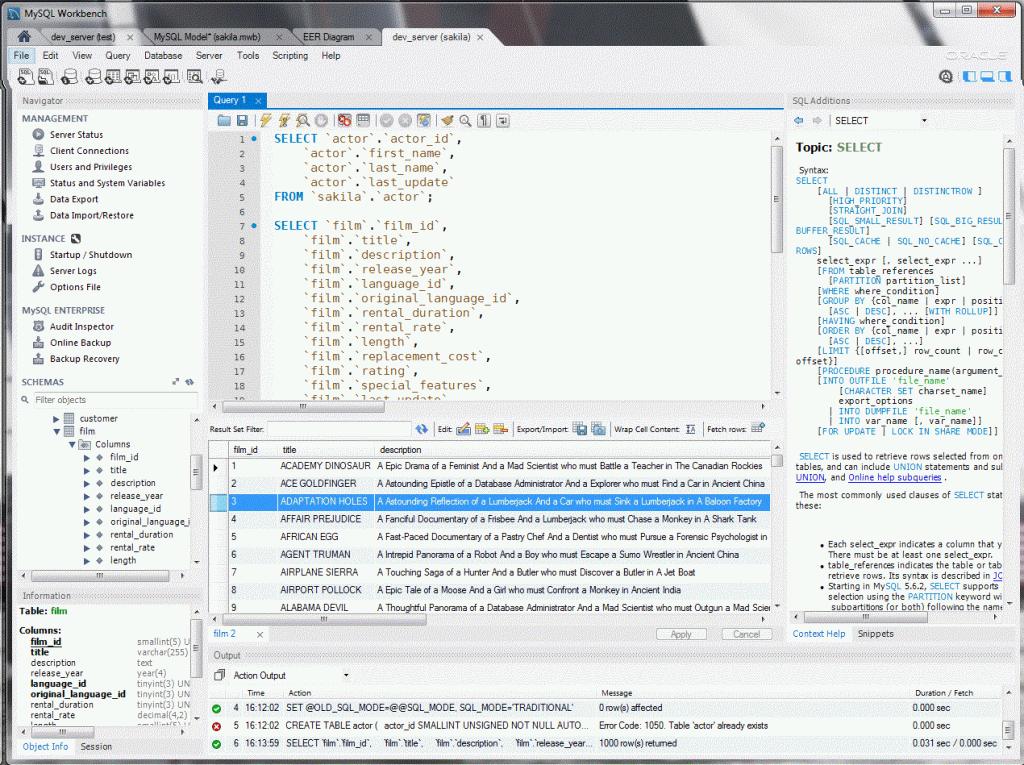Image resolution: width=1024 pixels, height=765 pixels.
Task: Click the reconnect to DBMS icon
Action: tap(219, 77)
